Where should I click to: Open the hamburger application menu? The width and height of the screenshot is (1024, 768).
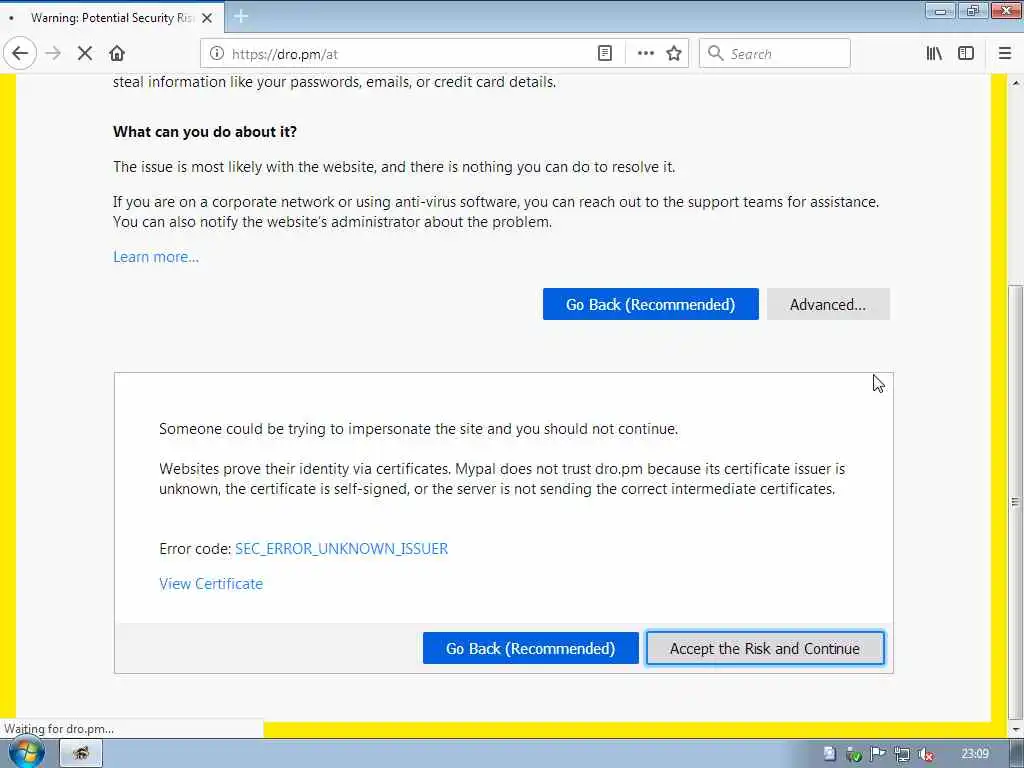coord(1005,54)
